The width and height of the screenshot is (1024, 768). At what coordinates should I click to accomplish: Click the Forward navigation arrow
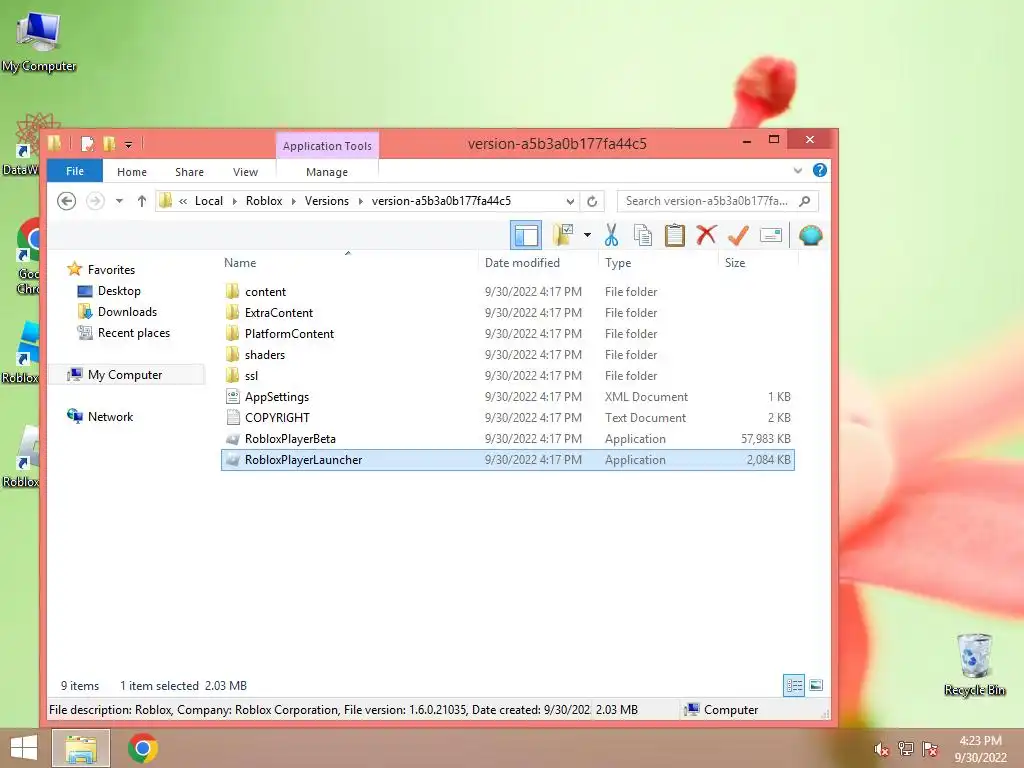click(x=95, y=201)
